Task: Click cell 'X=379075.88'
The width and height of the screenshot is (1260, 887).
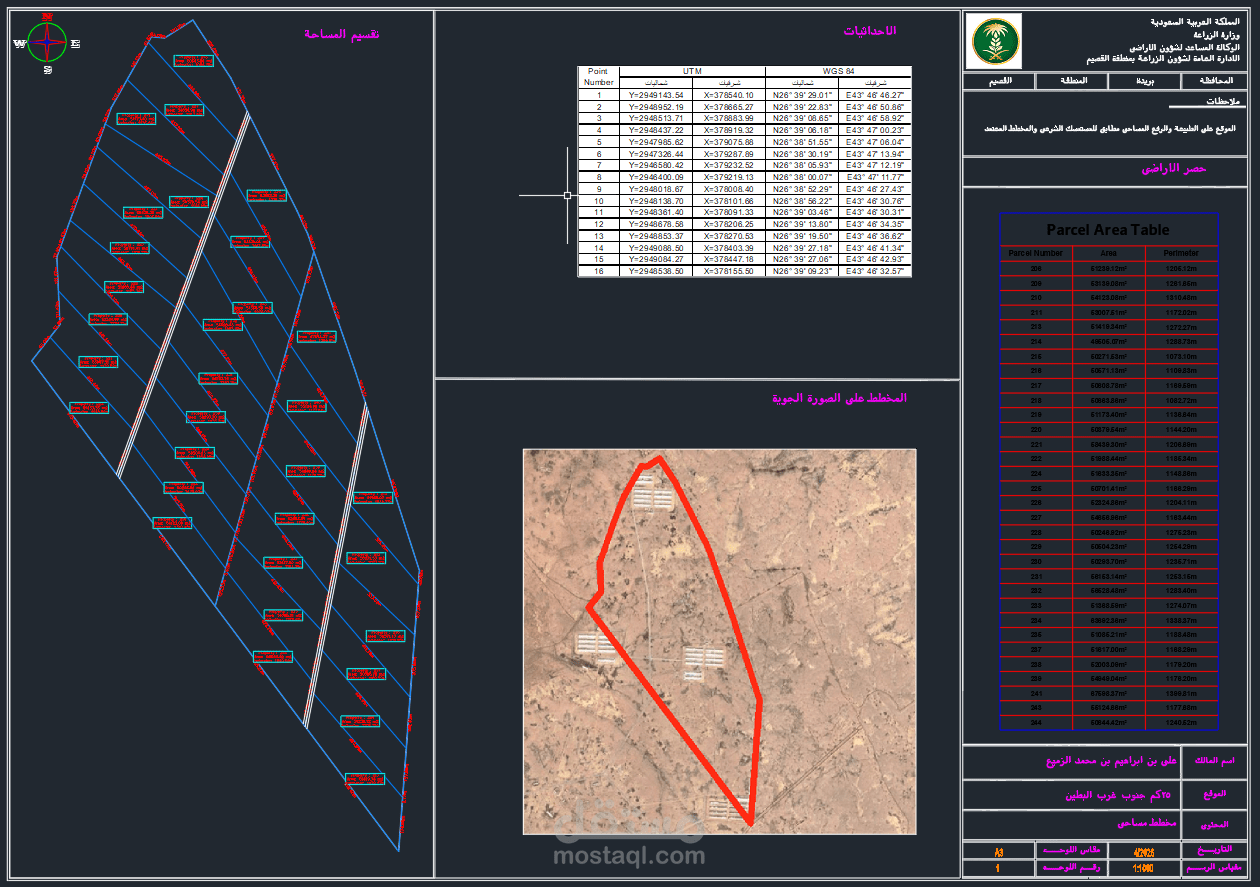Action: 728,142
